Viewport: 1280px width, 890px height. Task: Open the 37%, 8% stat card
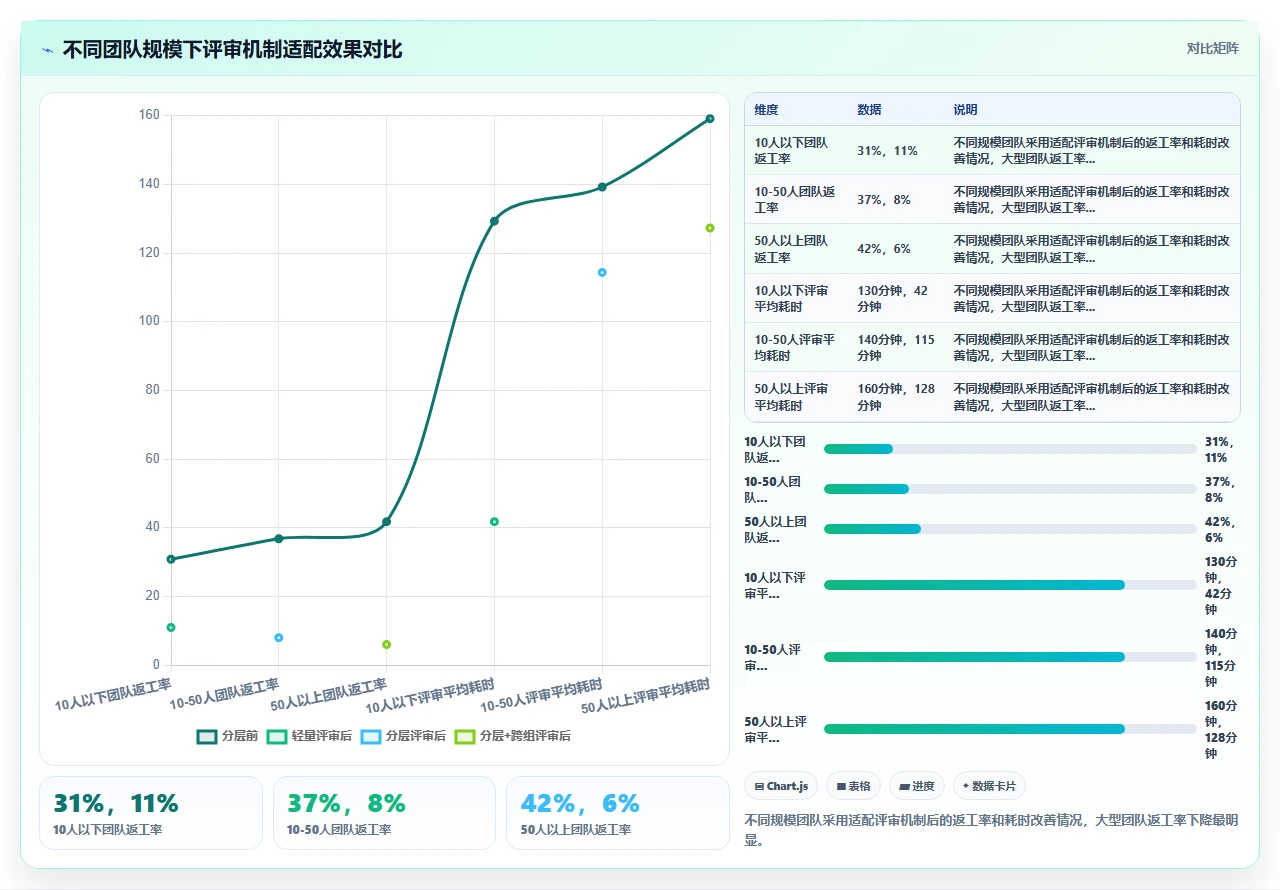pyautogui.click(x=384, y=813)
